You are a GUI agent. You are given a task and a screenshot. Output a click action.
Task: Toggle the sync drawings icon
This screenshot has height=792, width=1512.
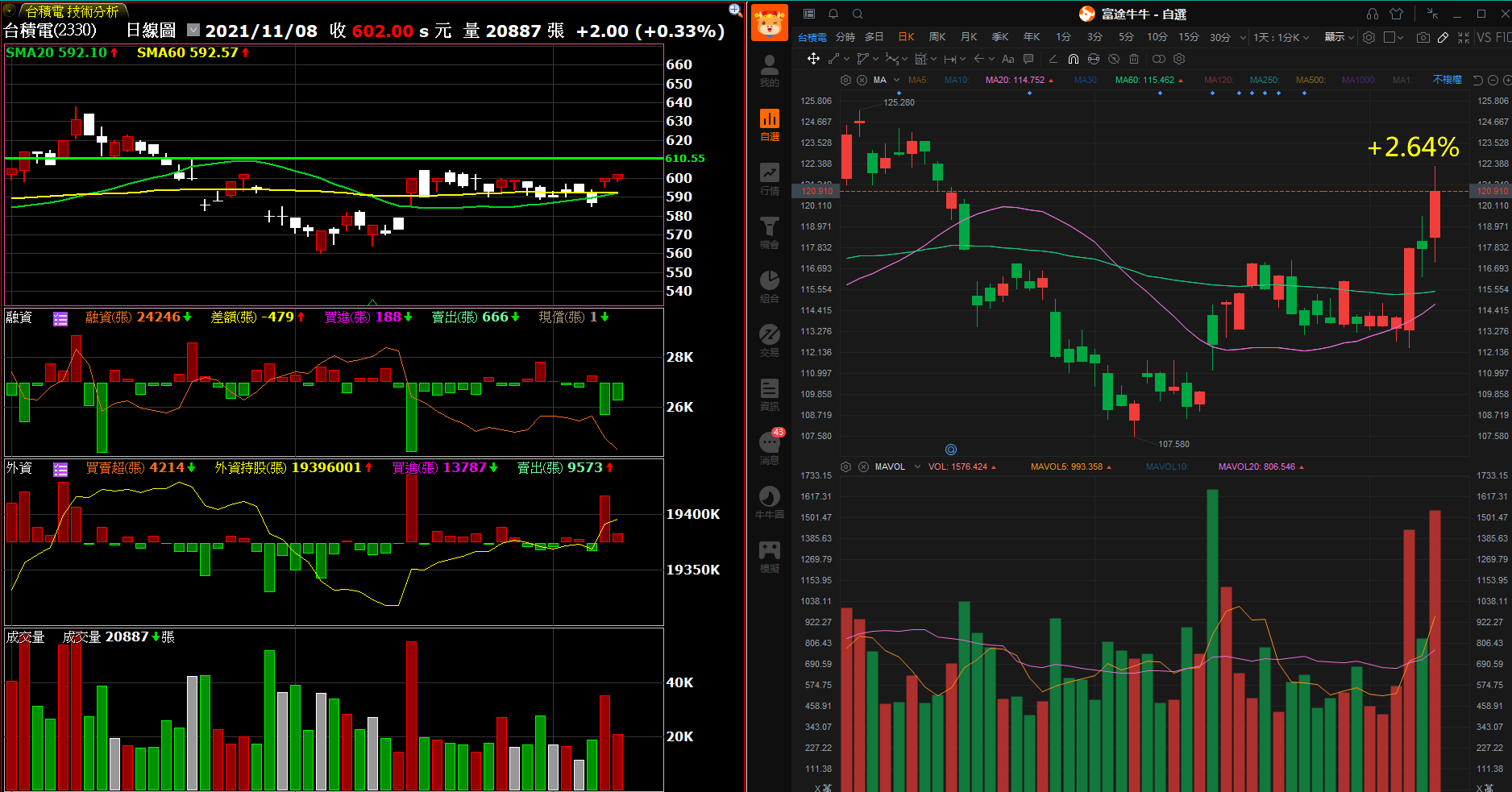point(1094,59)
